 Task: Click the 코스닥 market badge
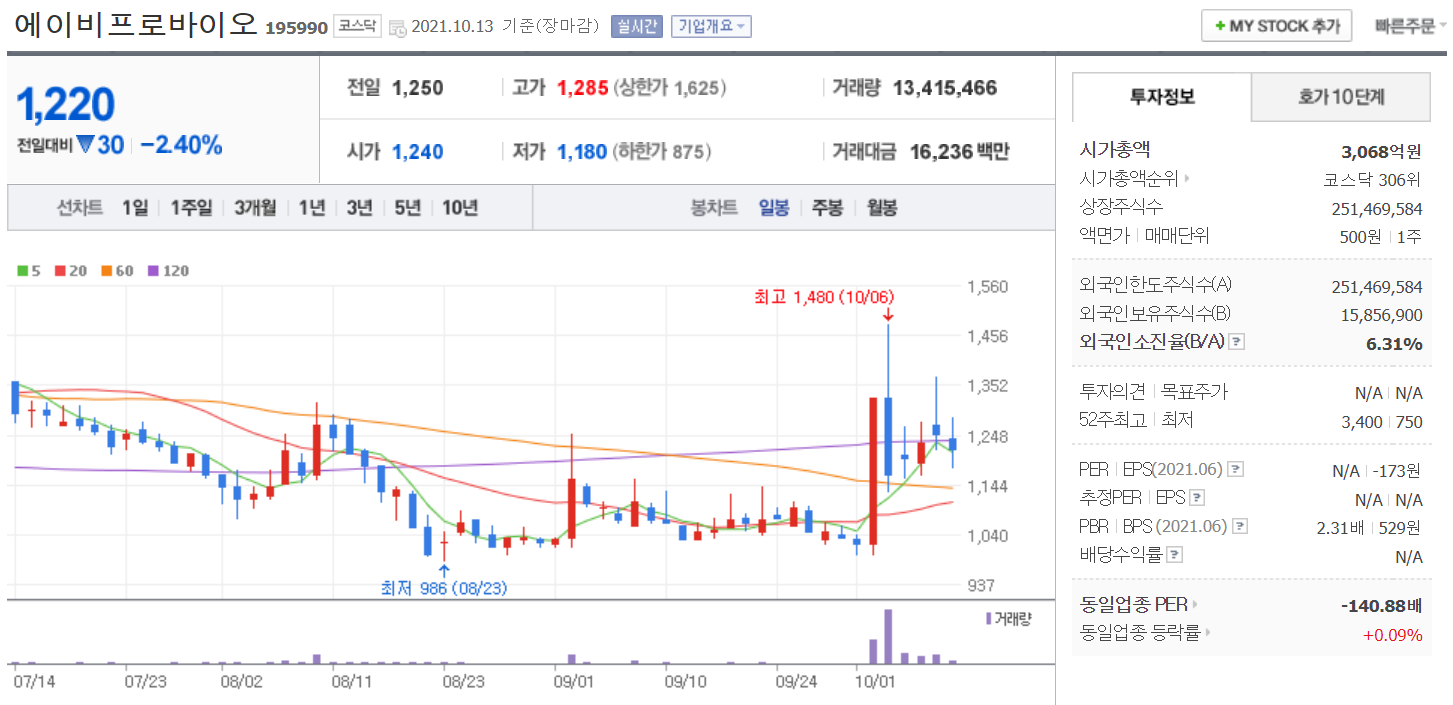tap(357, 27)
